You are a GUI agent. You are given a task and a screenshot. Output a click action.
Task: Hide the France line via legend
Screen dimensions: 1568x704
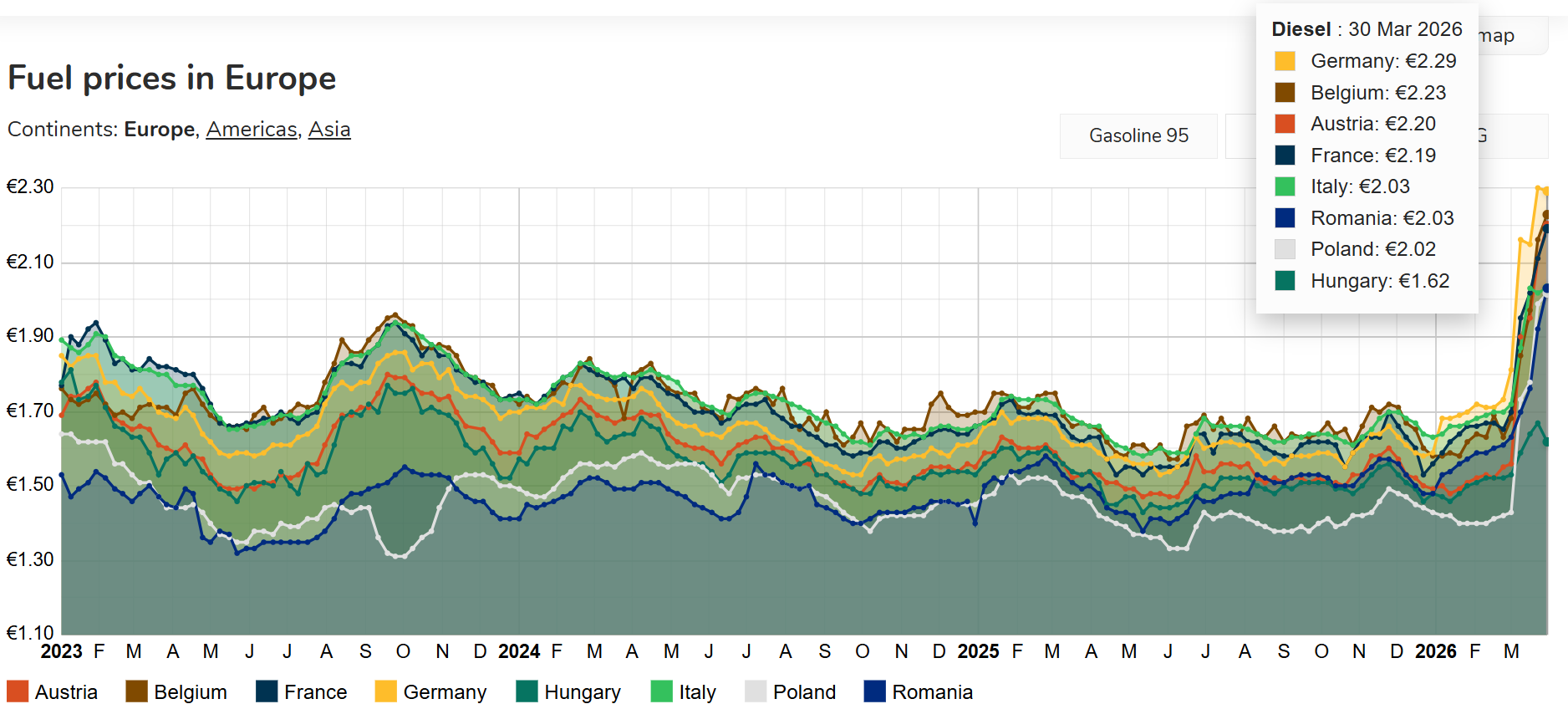click(302, 692)
